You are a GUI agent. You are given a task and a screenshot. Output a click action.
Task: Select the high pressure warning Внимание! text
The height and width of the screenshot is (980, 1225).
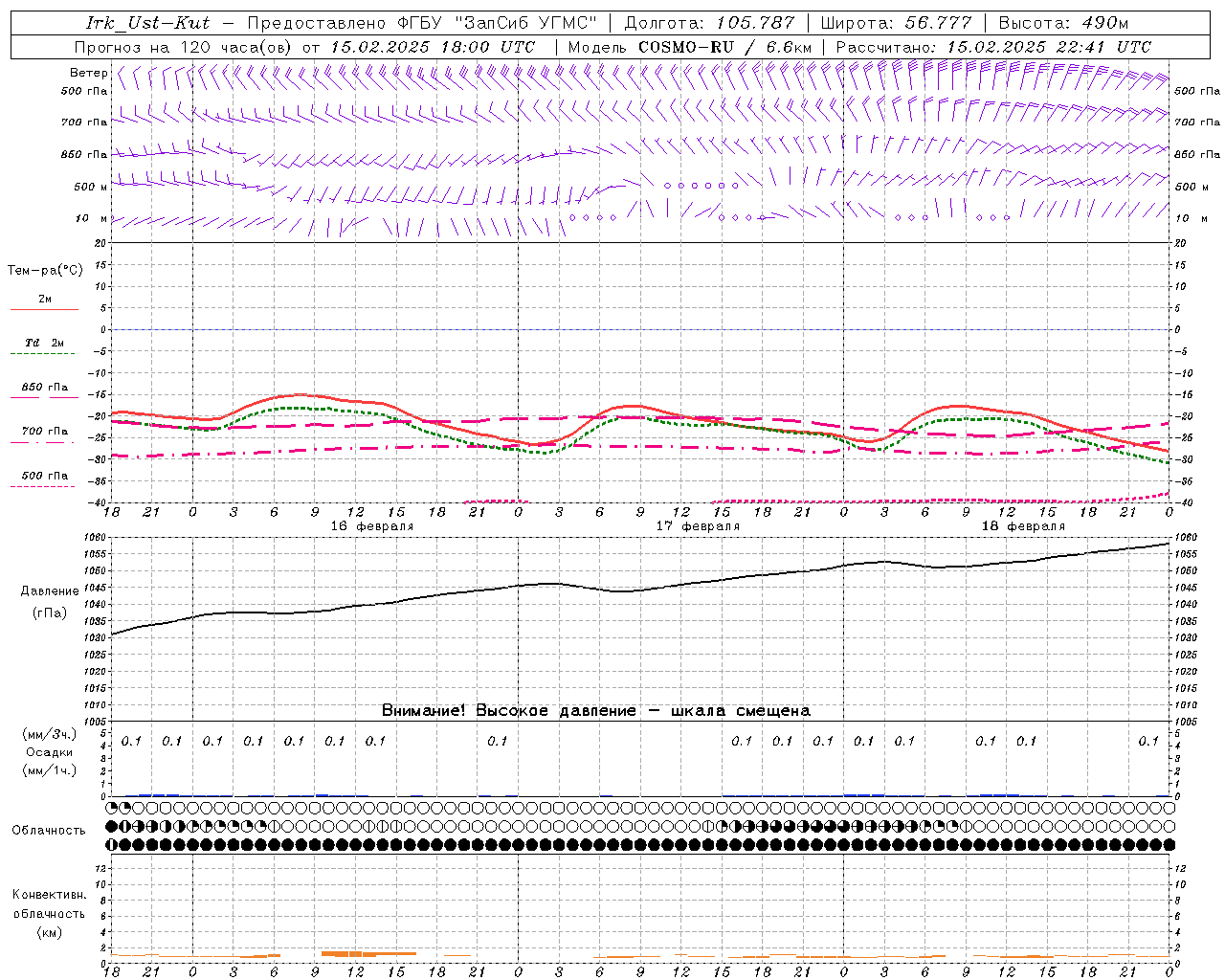(x=596, y=711)
